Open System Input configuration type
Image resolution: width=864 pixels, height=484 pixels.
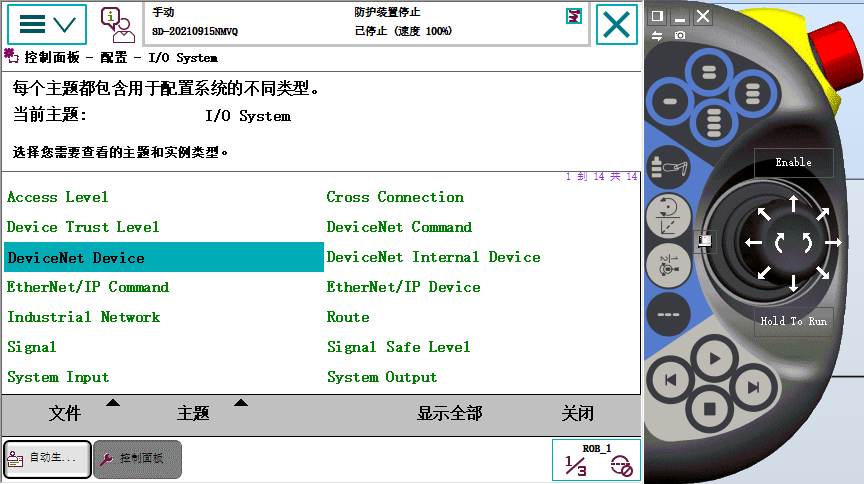[x=58, y=377]
